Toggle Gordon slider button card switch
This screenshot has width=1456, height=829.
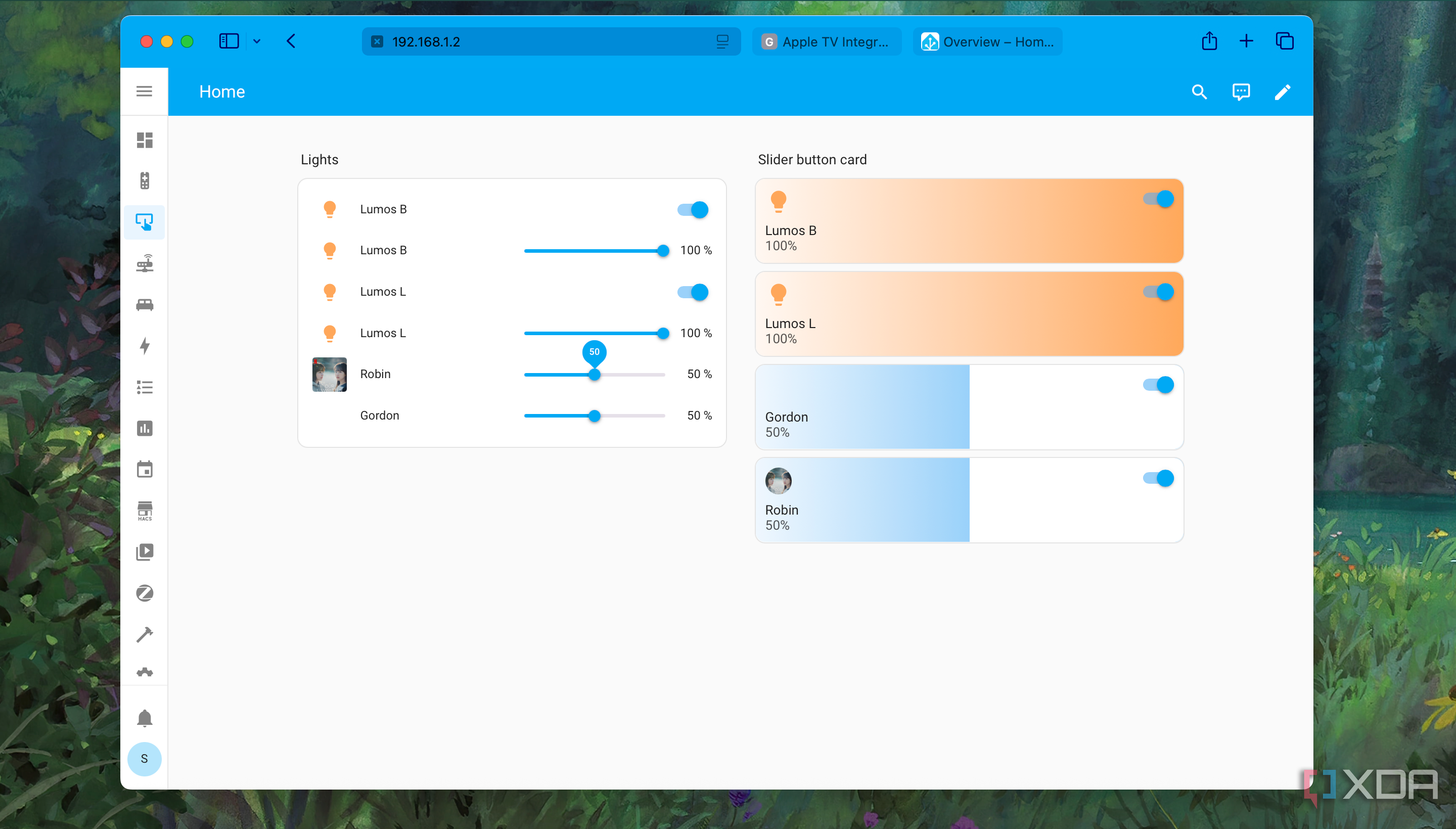point(1158,385)
